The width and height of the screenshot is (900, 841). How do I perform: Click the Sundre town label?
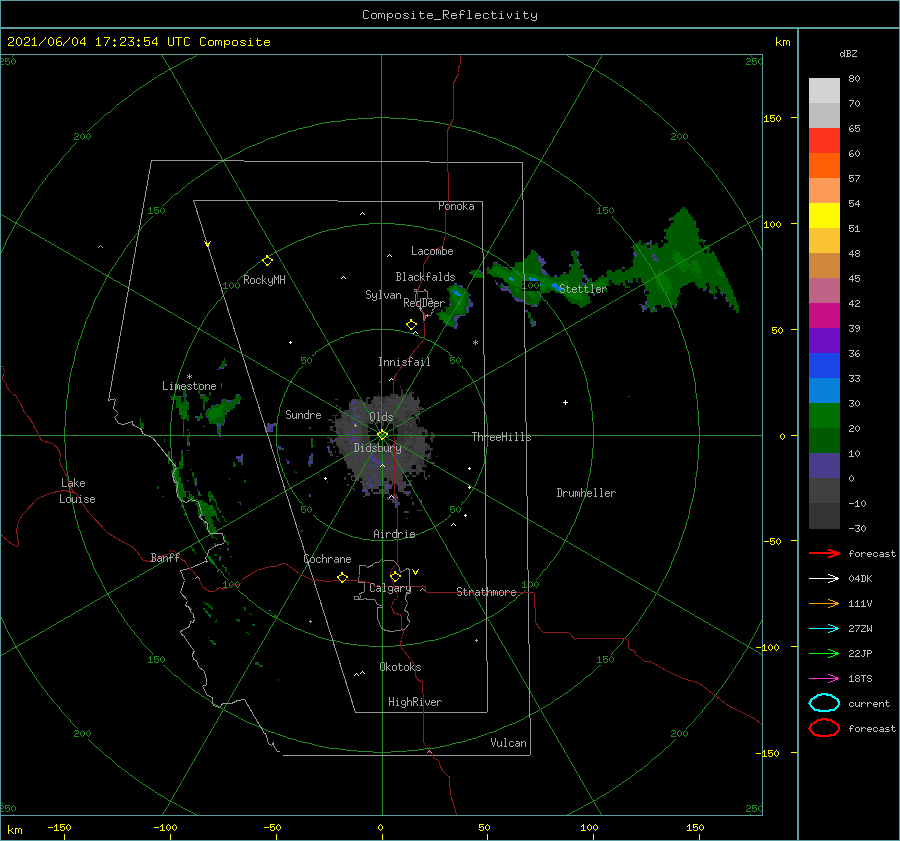click(303, 415)
